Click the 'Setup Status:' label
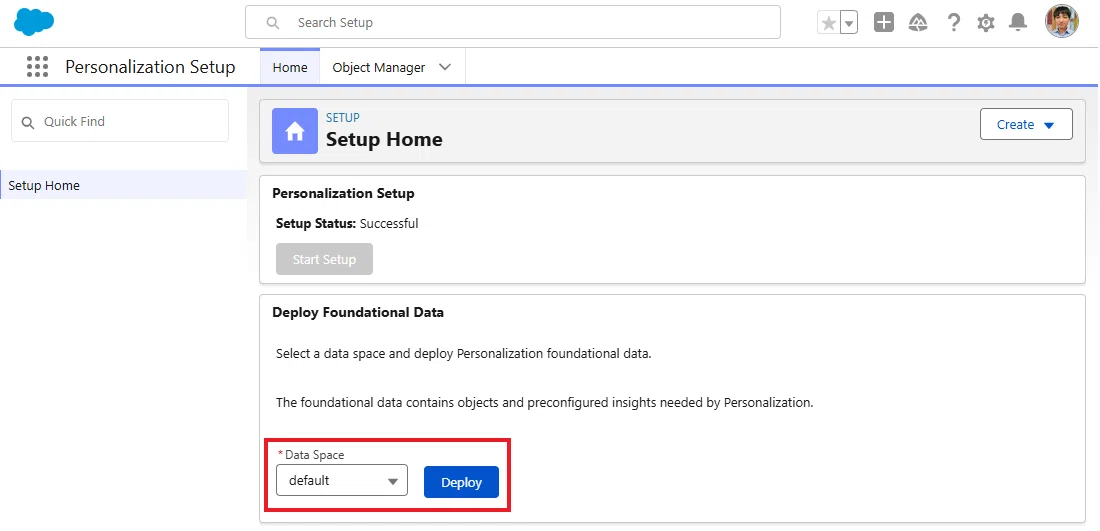The image size is (1100, 531). click(316, 224)
